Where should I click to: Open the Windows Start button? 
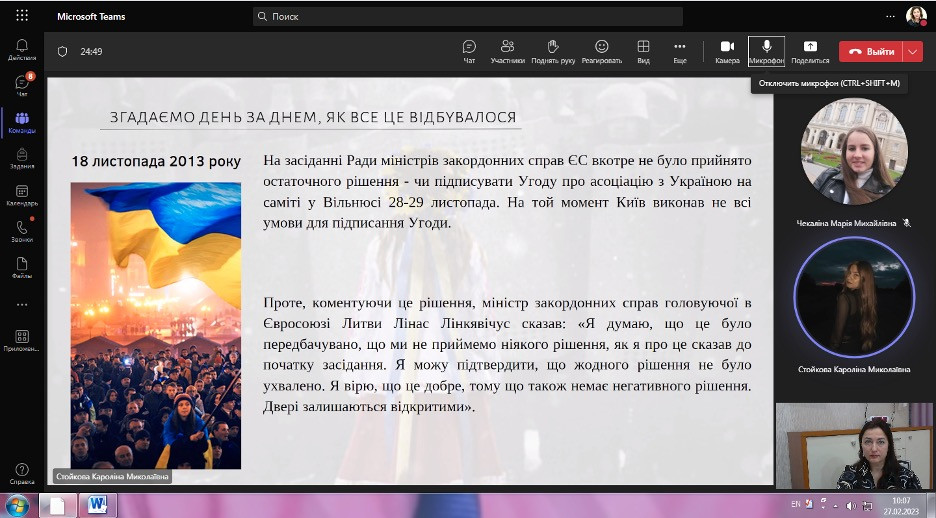point(17,505)
